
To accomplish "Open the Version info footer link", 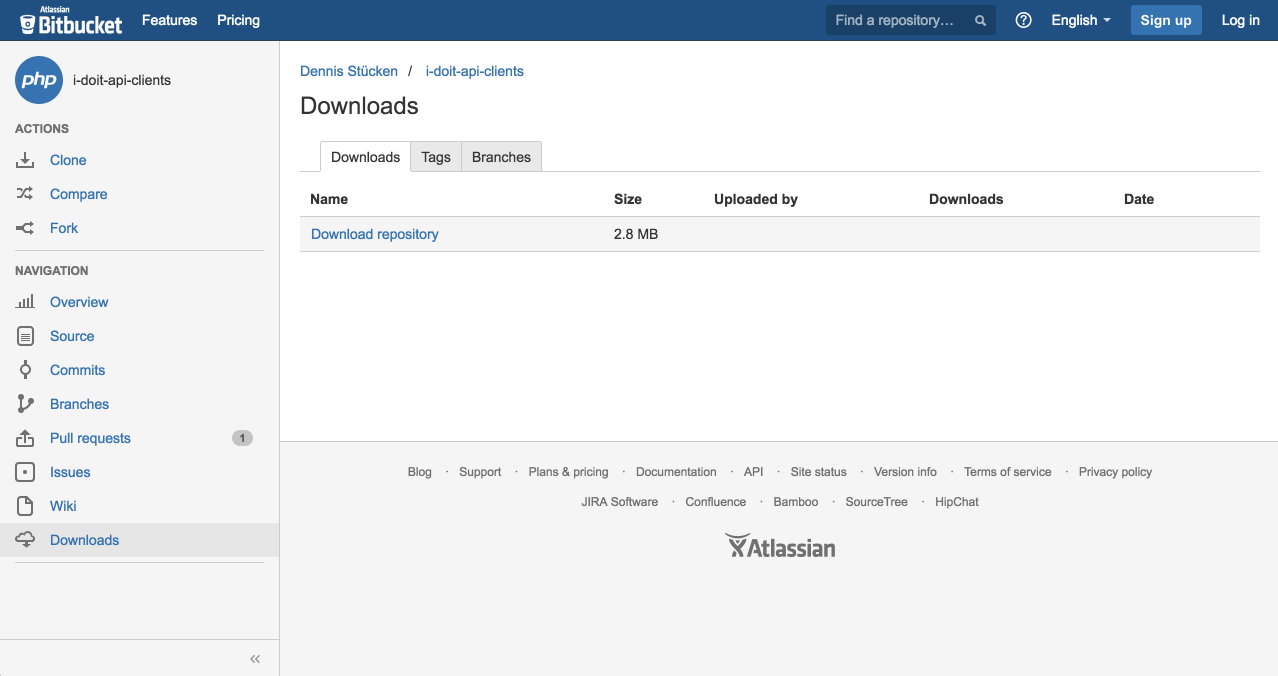I will pyautogui.click(x=905, y=472).
